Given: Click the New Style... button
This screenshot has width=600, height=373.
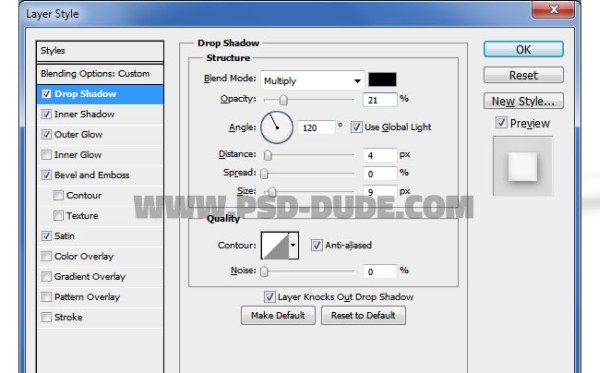Looking at the screenshot, I should pos(523,101).
